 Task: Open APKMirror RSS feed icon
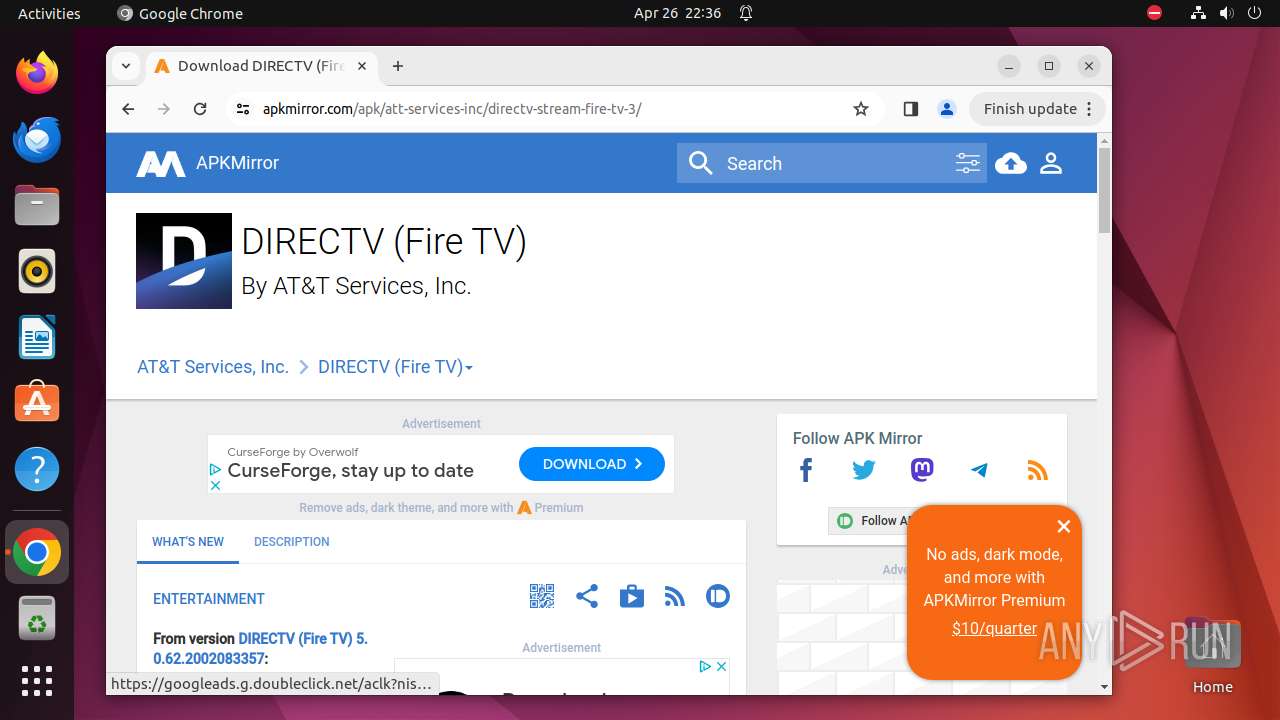(1037, 470)
